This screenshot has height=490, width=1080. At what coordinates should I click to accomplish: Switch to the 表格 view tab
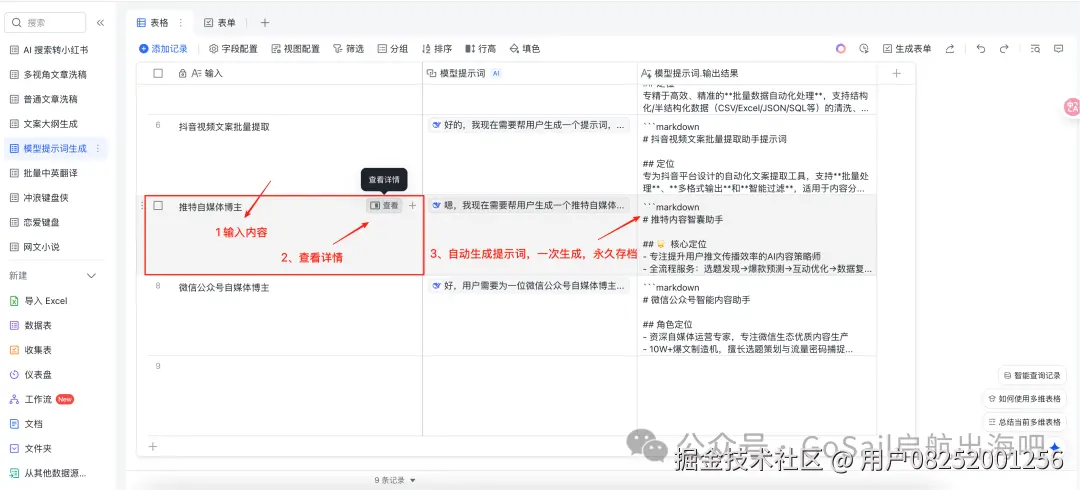pyautogui.click(x=153, y=23)
